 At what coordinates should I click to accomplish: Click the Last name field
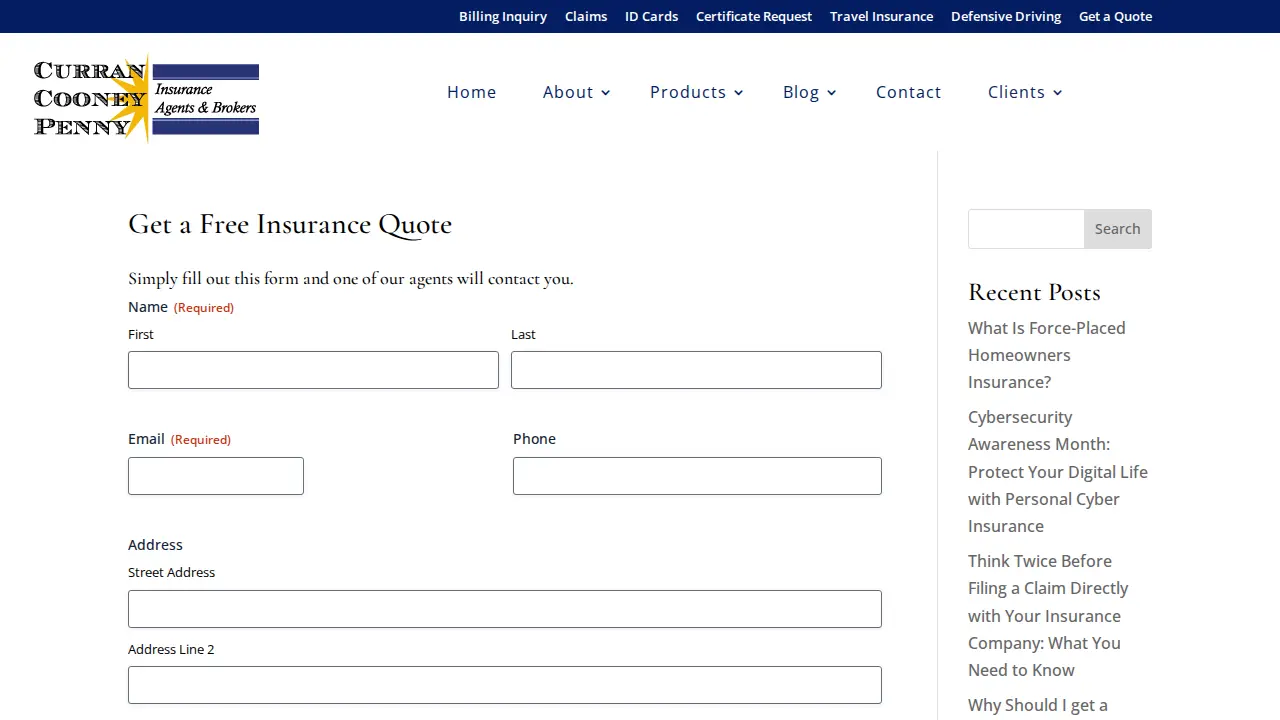tap(696, 370)
